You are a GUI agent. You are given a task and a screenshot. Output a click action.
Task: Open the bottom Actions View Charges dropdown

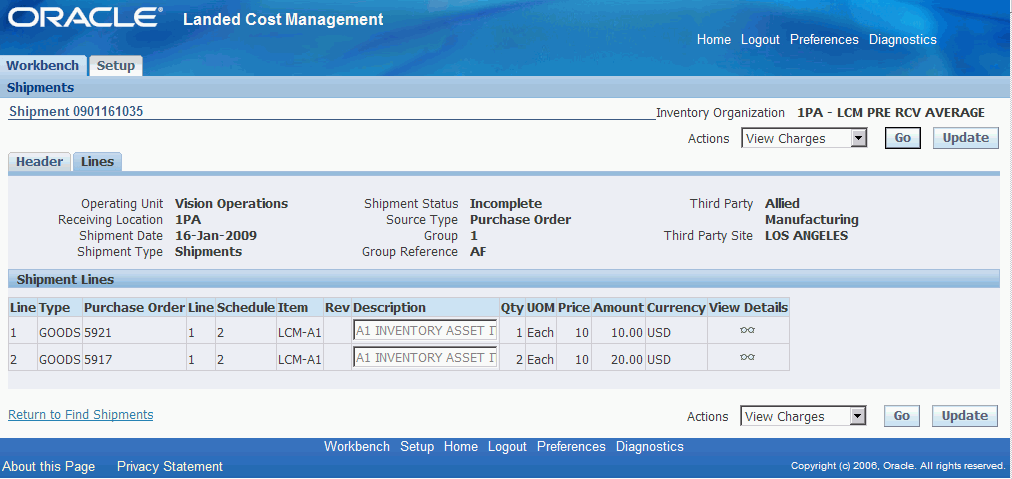(804, 416)
